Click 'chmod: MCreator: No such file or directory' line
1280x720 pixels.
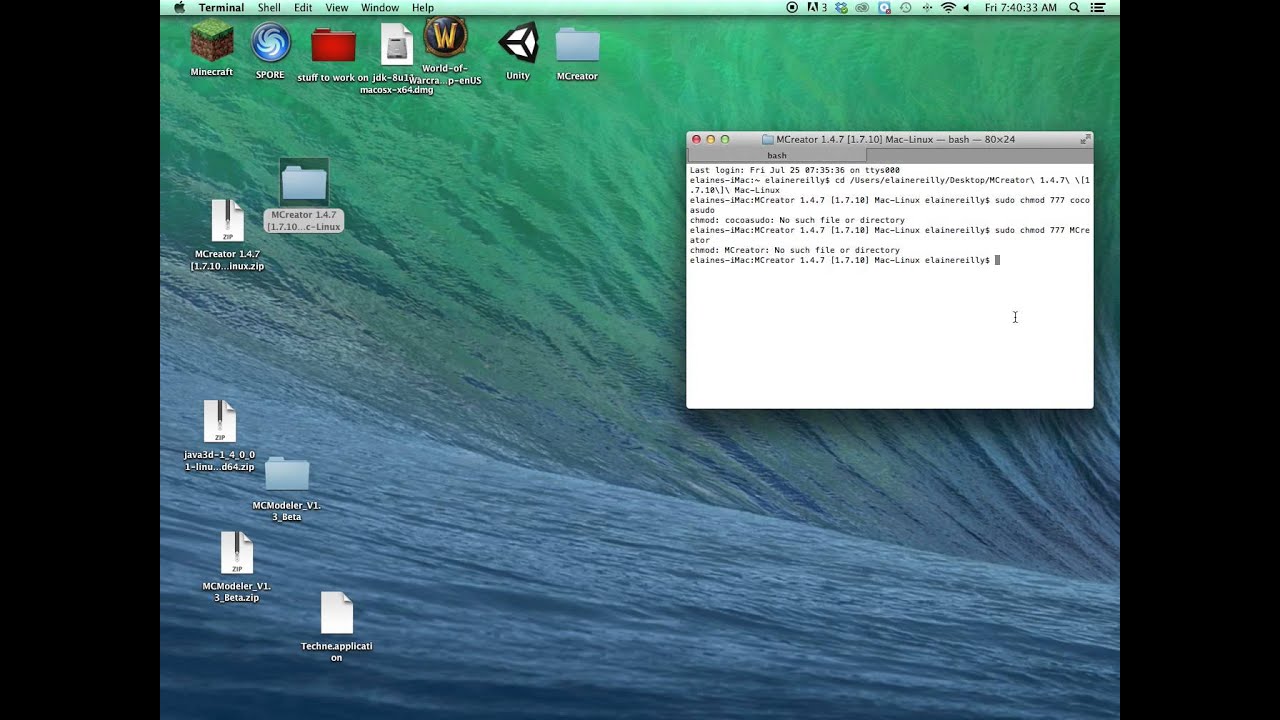(795, 250)
